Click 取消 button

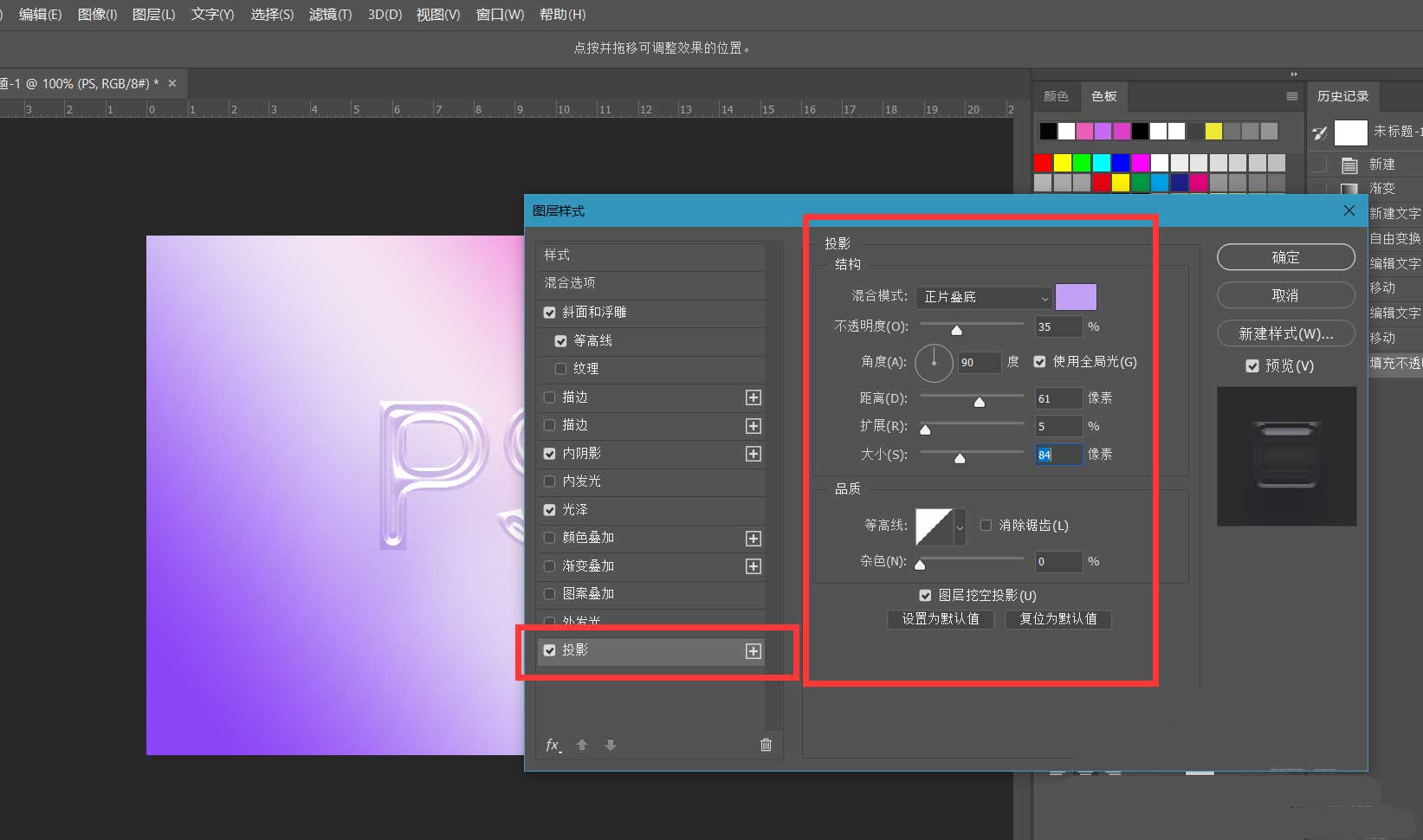pos(1285,295)
